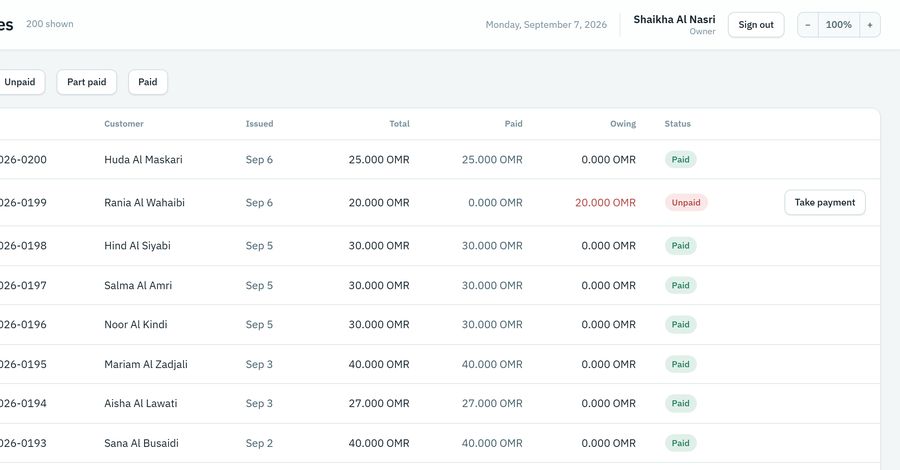900x470 pixels.
Task: Click the Issued column header
Action: tap(259, 124)
